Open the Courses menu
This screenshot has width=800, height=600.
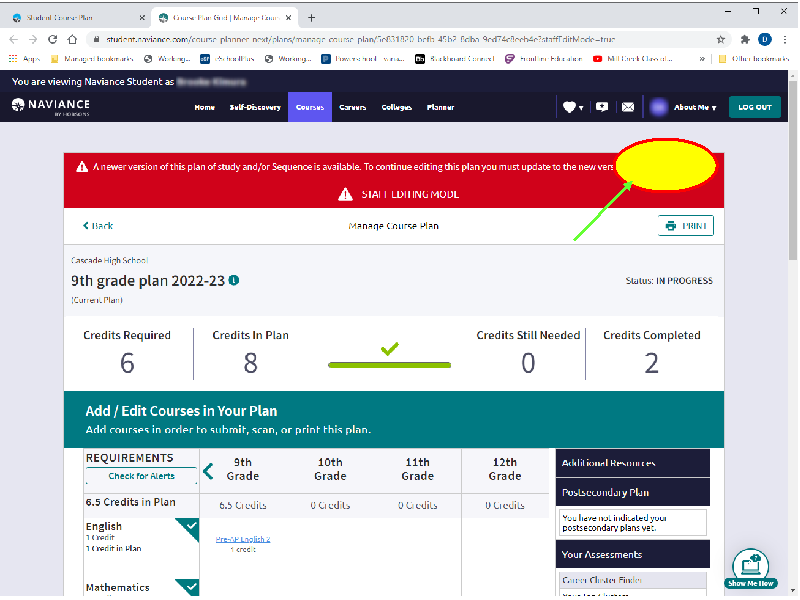pos(310,107)
